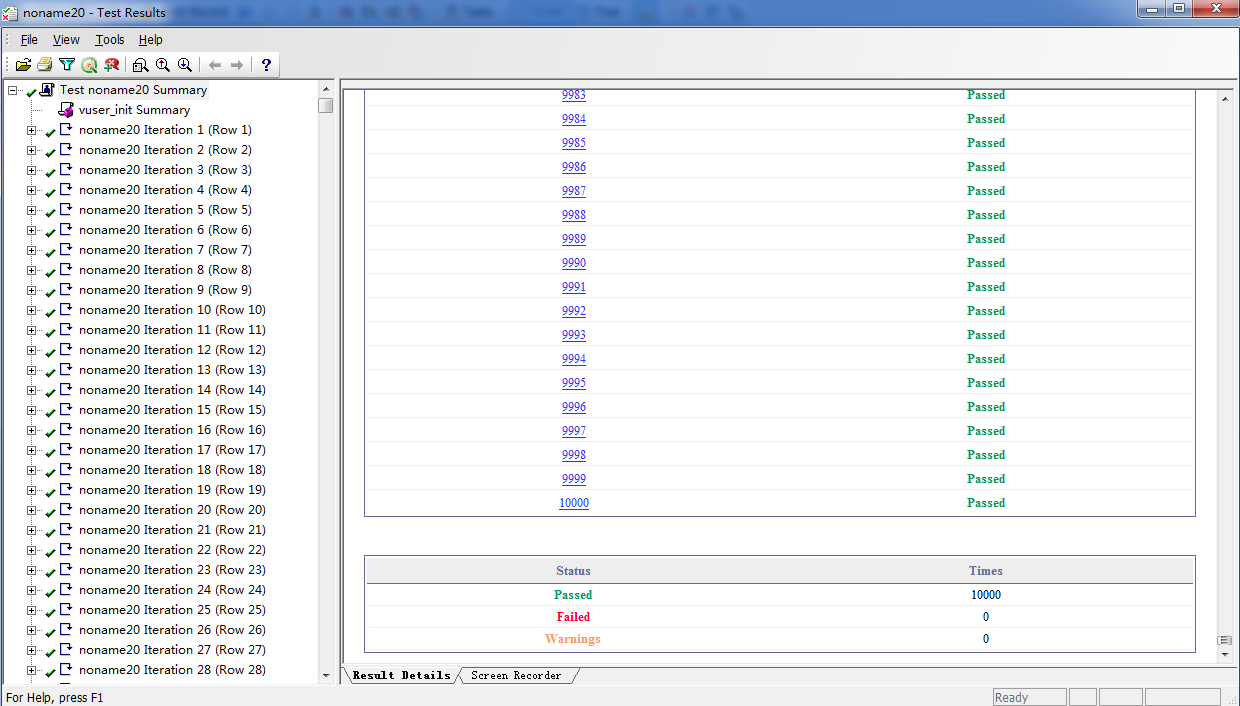Click the Iteration 12 (Row 12) step icon
Image resolution: width=1240 pixels, height=706 pixels.
(67, 350)
